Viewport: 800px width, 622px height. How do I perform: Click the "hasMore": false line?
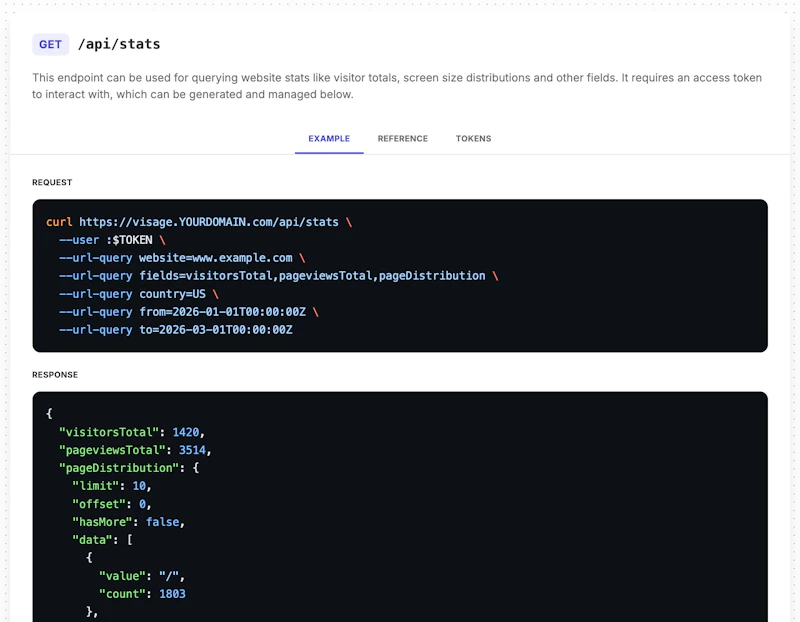[129, 522]
